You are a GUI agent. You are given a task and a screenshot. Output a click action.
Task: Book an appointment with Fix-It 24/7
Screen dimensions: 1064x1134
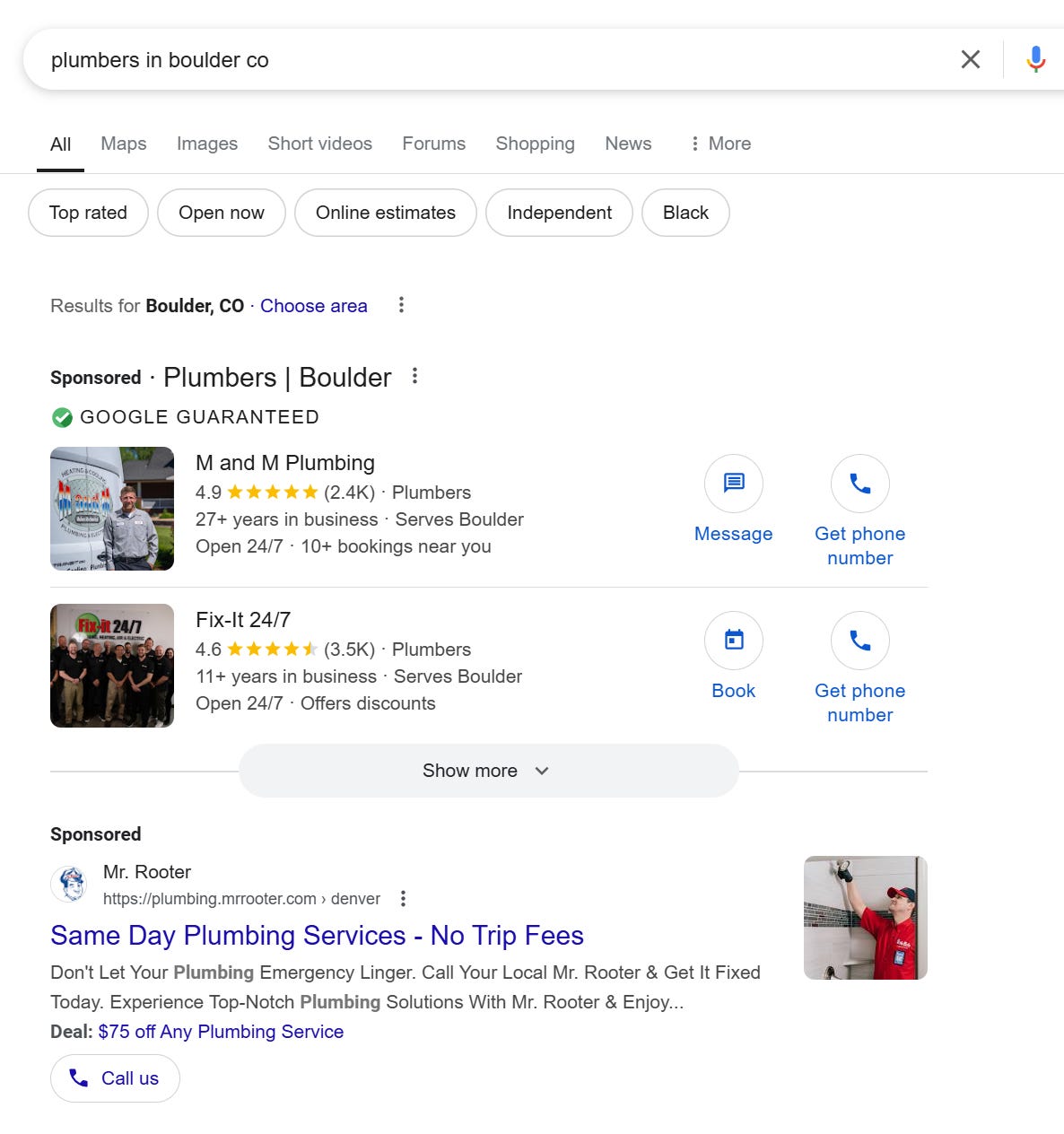point(734,657)
